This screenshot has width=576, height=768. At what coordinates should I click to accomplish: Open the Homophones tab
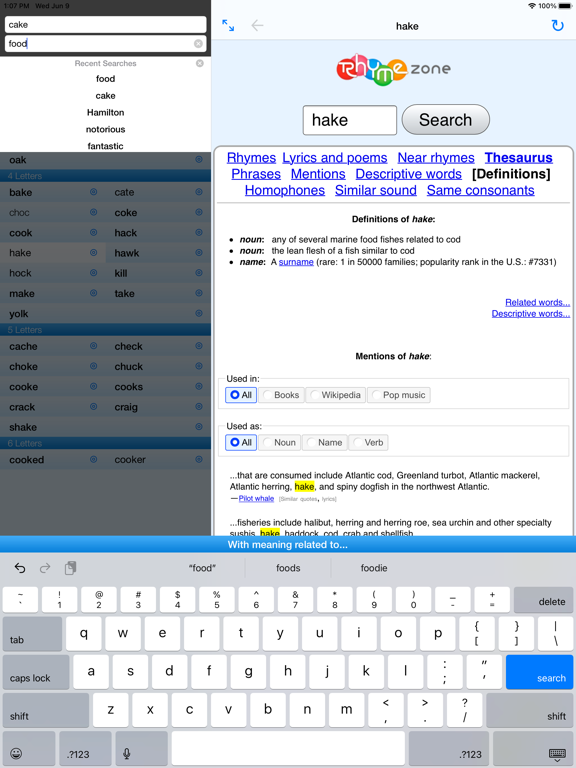[x=285, y=190]
